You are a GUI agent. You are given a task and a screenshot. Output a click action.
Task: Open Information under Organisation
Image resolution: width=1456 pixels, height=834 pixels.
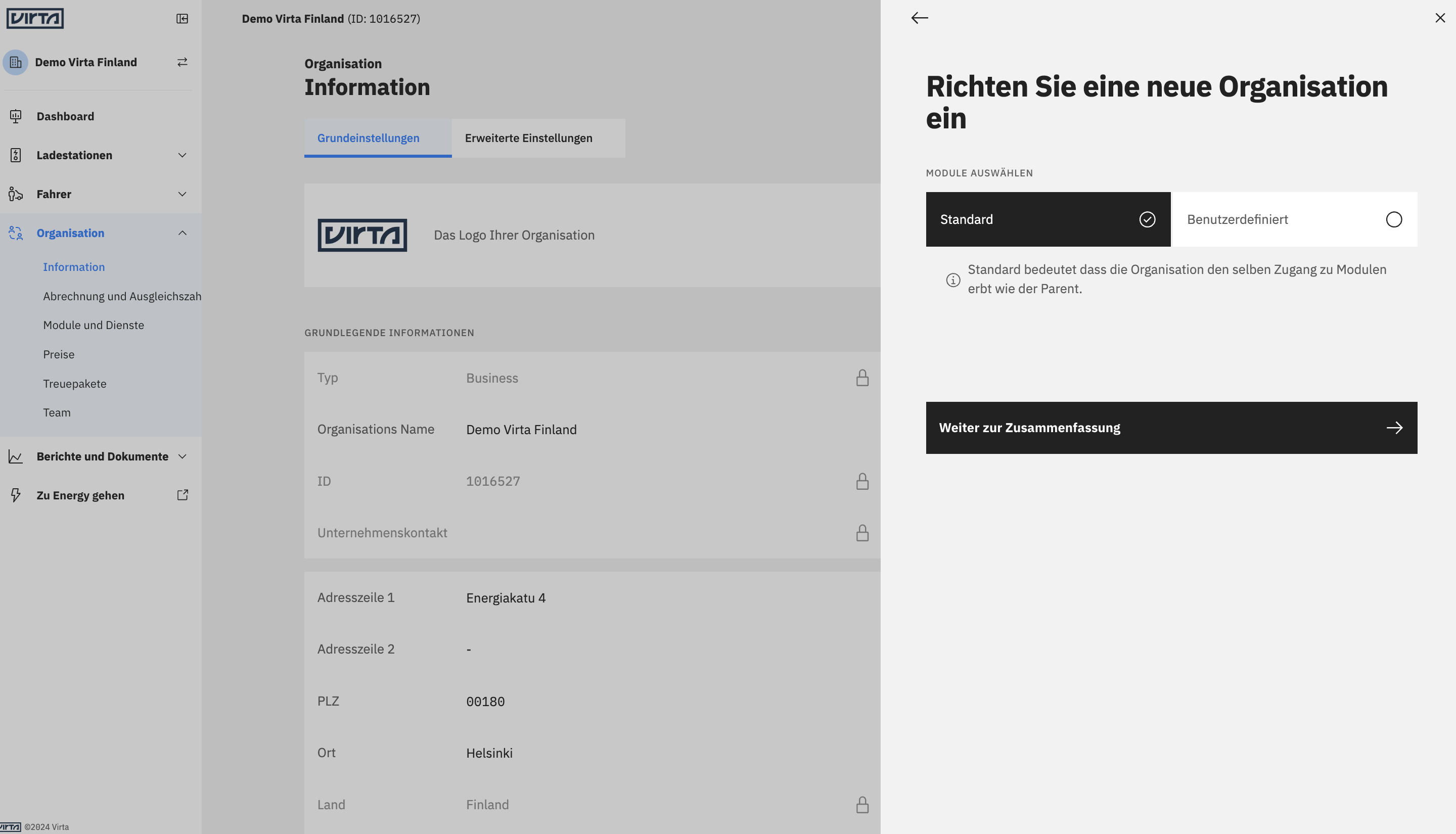pyautogui.click(x=74, y=267)
